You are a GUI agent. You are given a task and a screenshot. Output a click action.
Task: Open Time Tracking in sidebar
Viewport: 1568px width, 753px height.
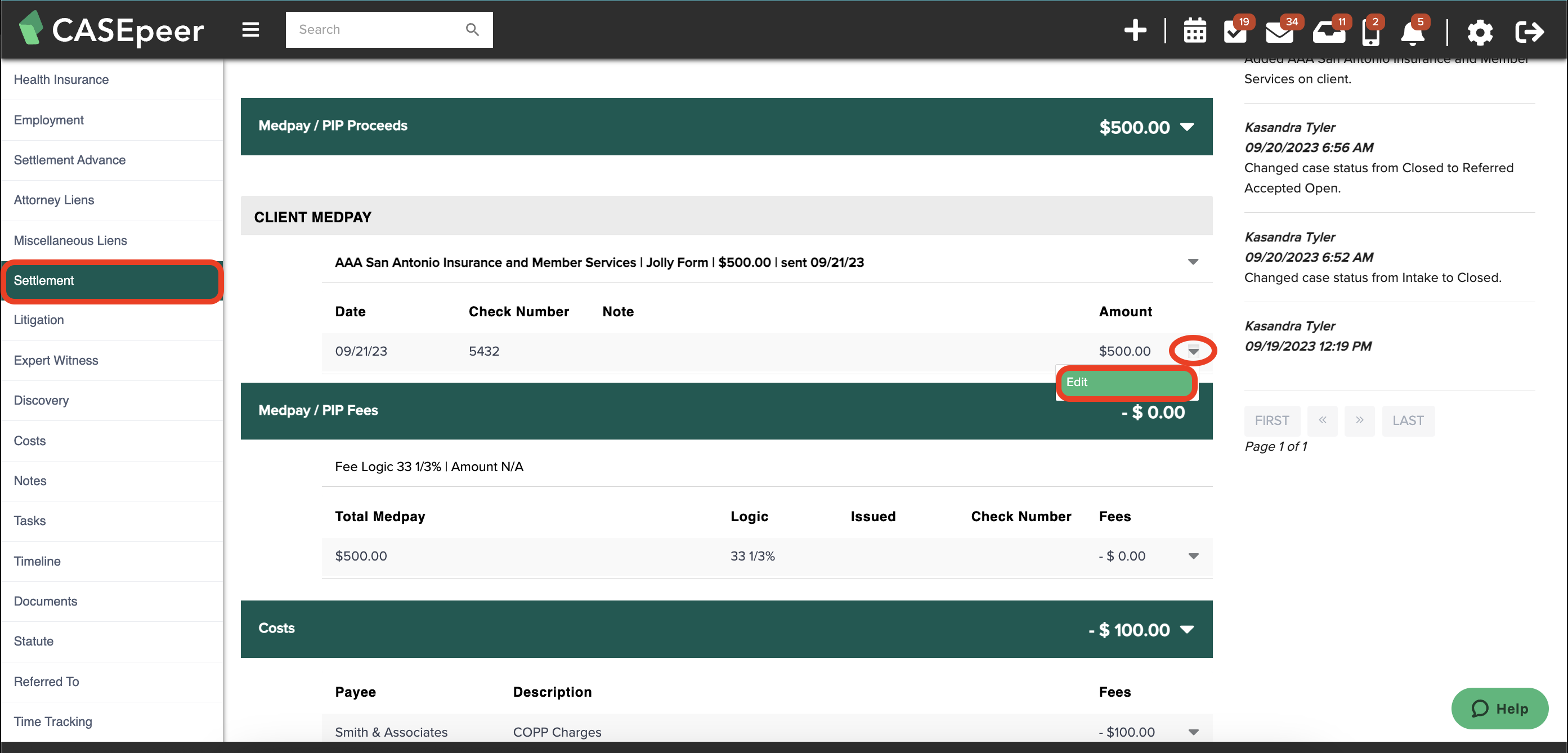(x=112, y=721)
